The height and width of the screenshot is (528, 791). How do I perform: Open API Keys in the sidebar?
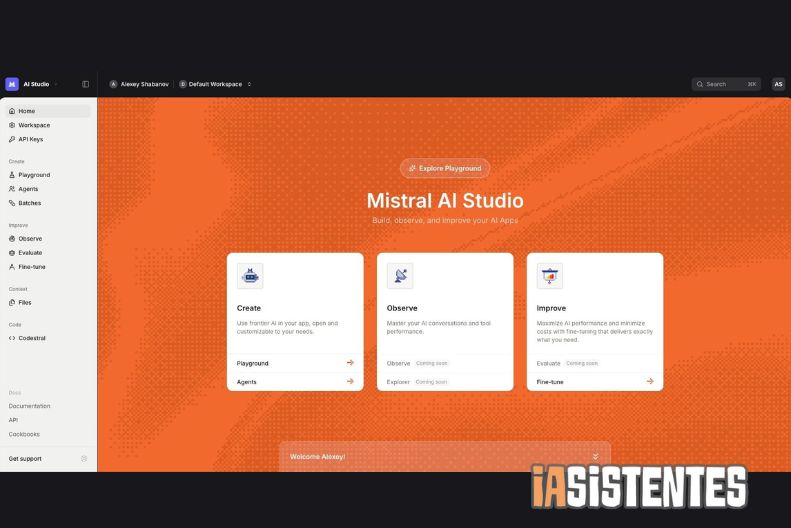(48, 139)
